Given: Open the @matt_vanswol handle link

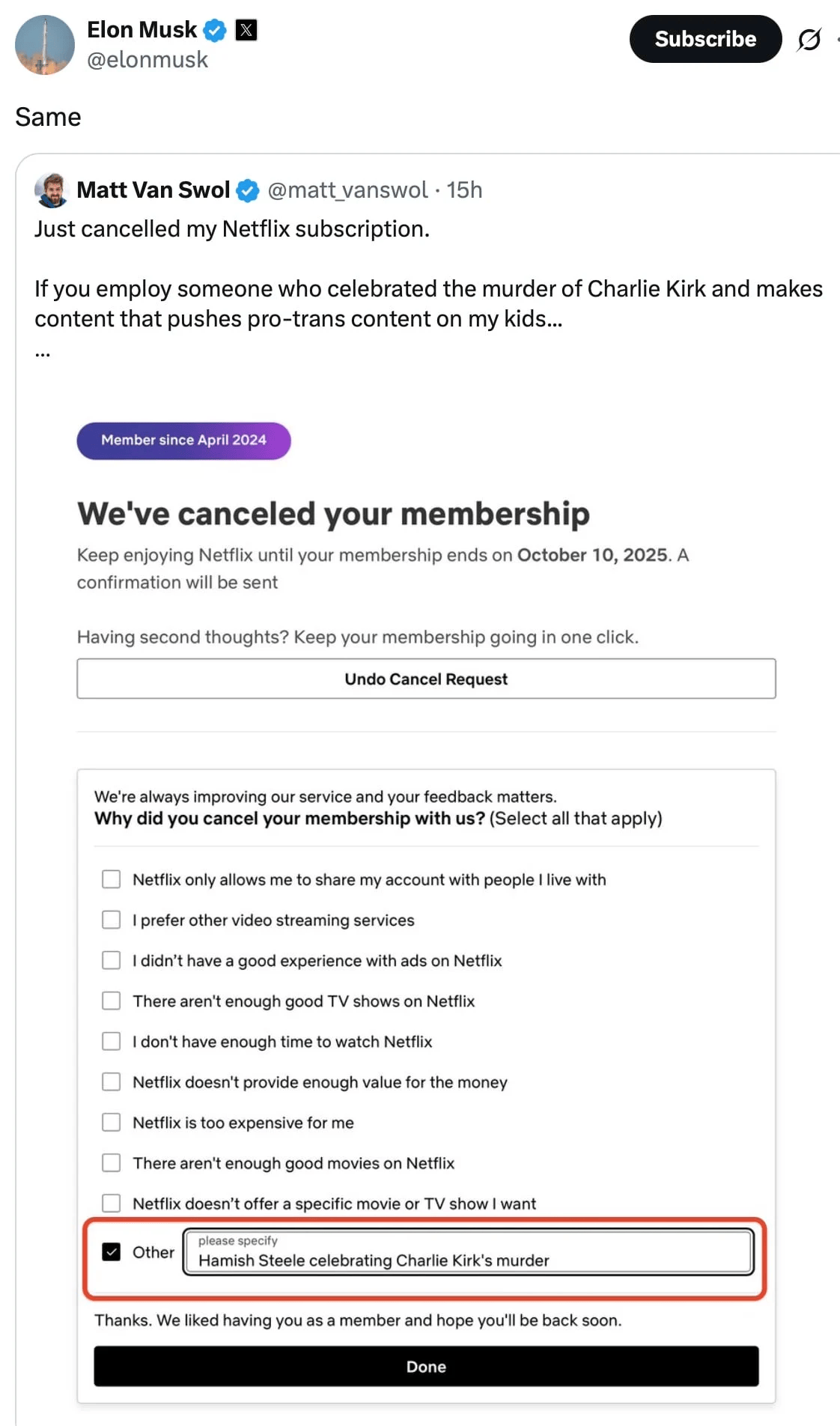Looking at the screenshot, I should pyautogui.click(x=347, y=190).
